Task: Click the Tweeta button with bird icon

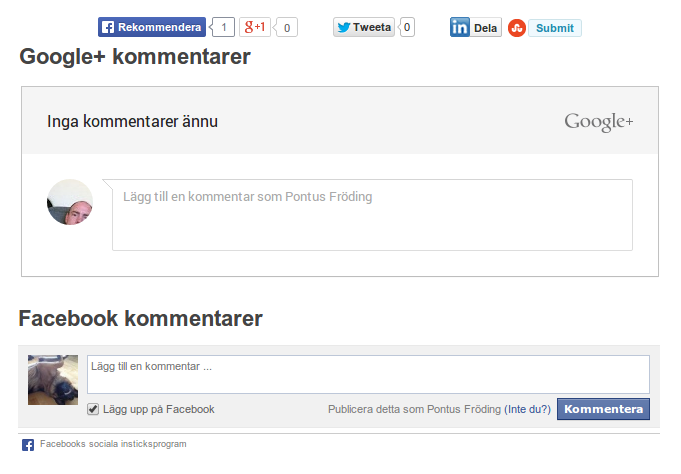Action: click(x=364, y=28)
